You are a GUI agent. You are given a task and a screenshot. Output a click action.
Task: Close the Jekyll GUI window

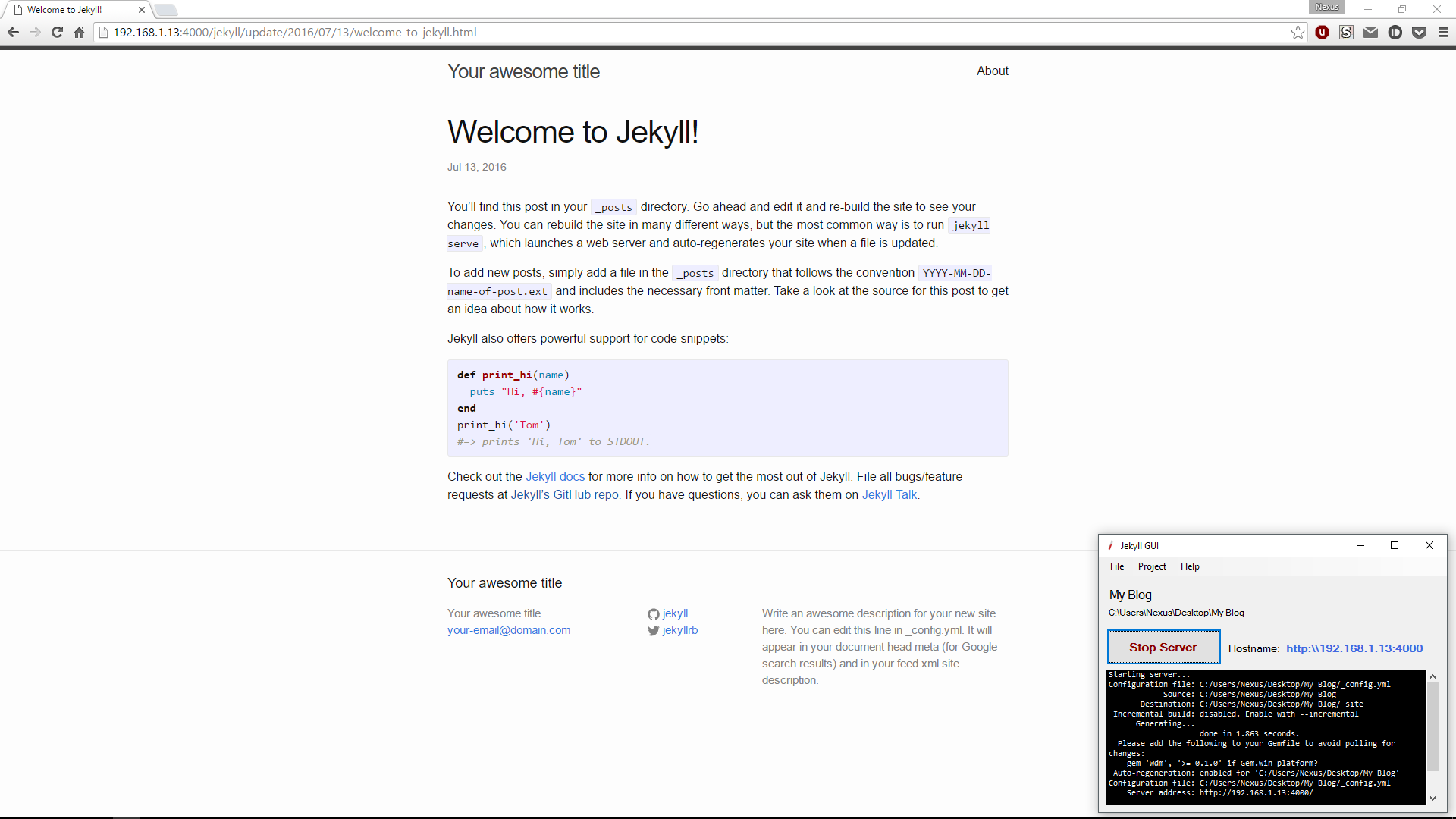tap(1429, 545)
